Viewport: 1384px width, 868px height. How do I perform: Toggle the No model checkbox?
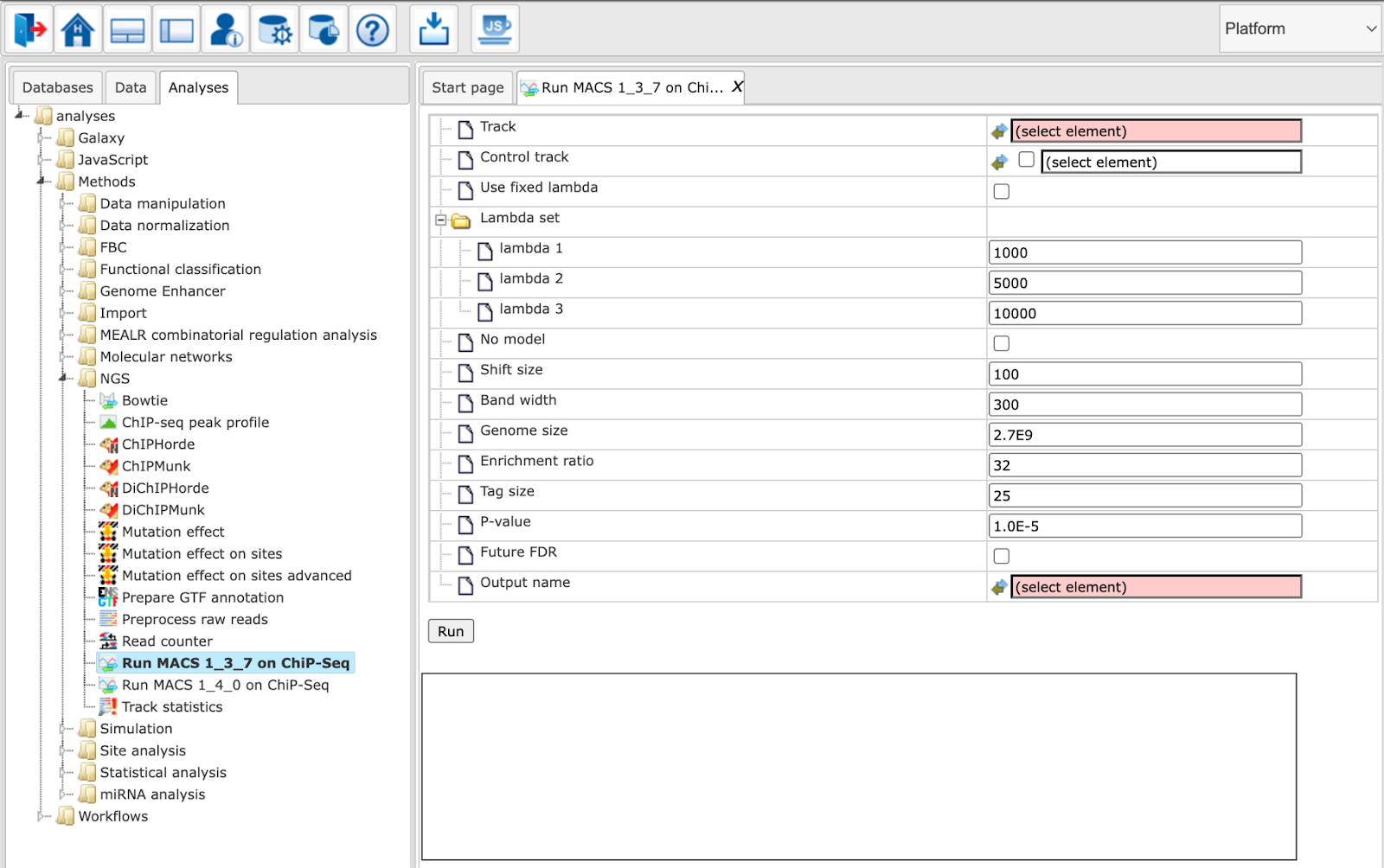click(x=1002, y=343)
